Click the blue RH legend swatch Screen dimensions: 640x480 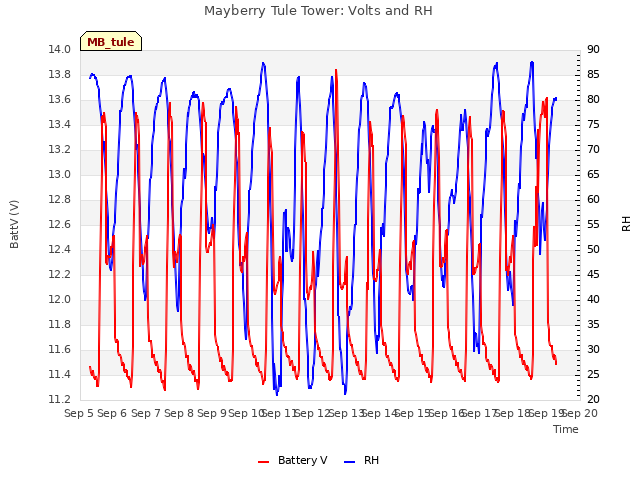click(350, 462)
